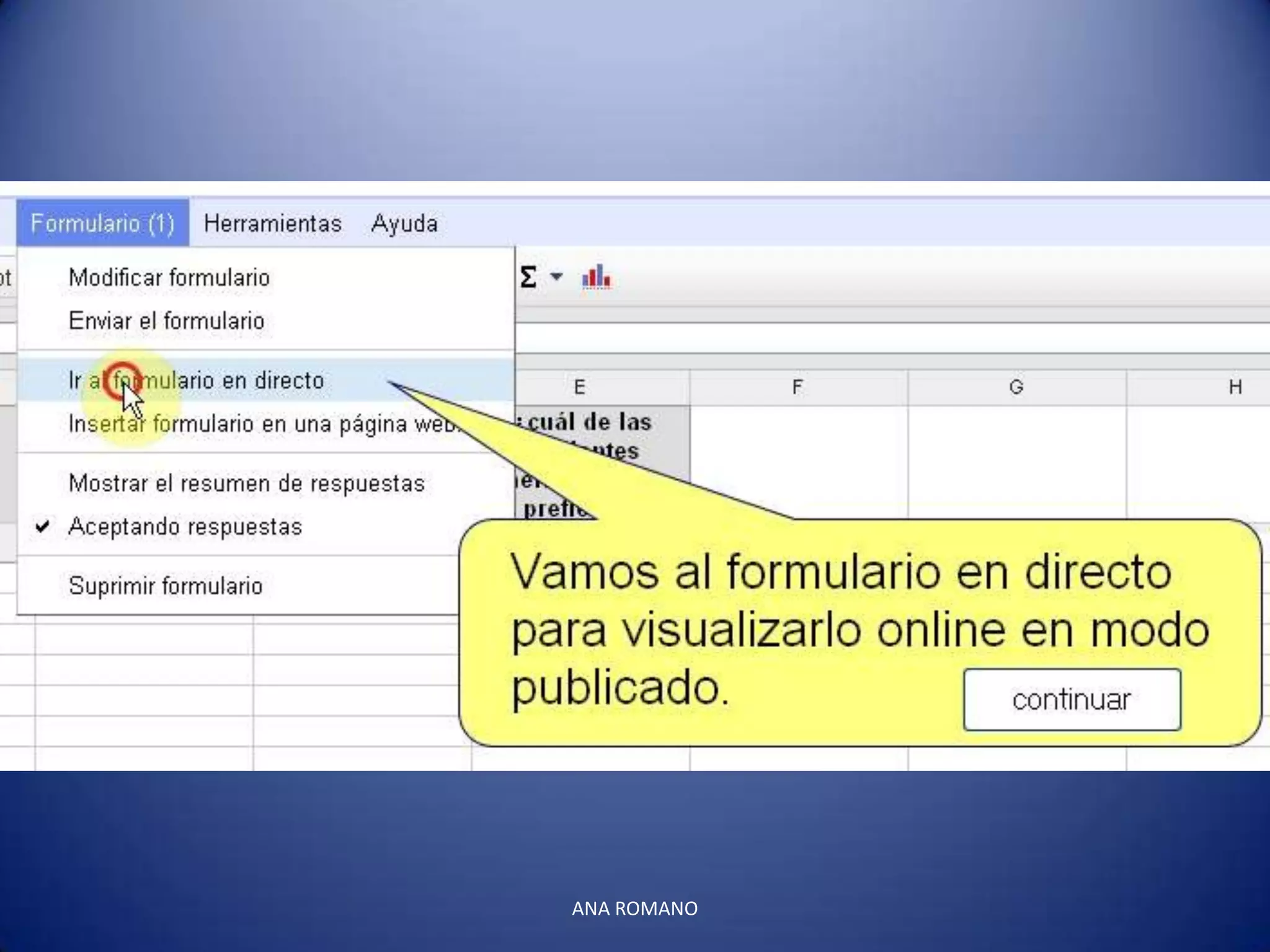
Task: Open the dropdown arrow next to Sigma
Action: (556, 277)
